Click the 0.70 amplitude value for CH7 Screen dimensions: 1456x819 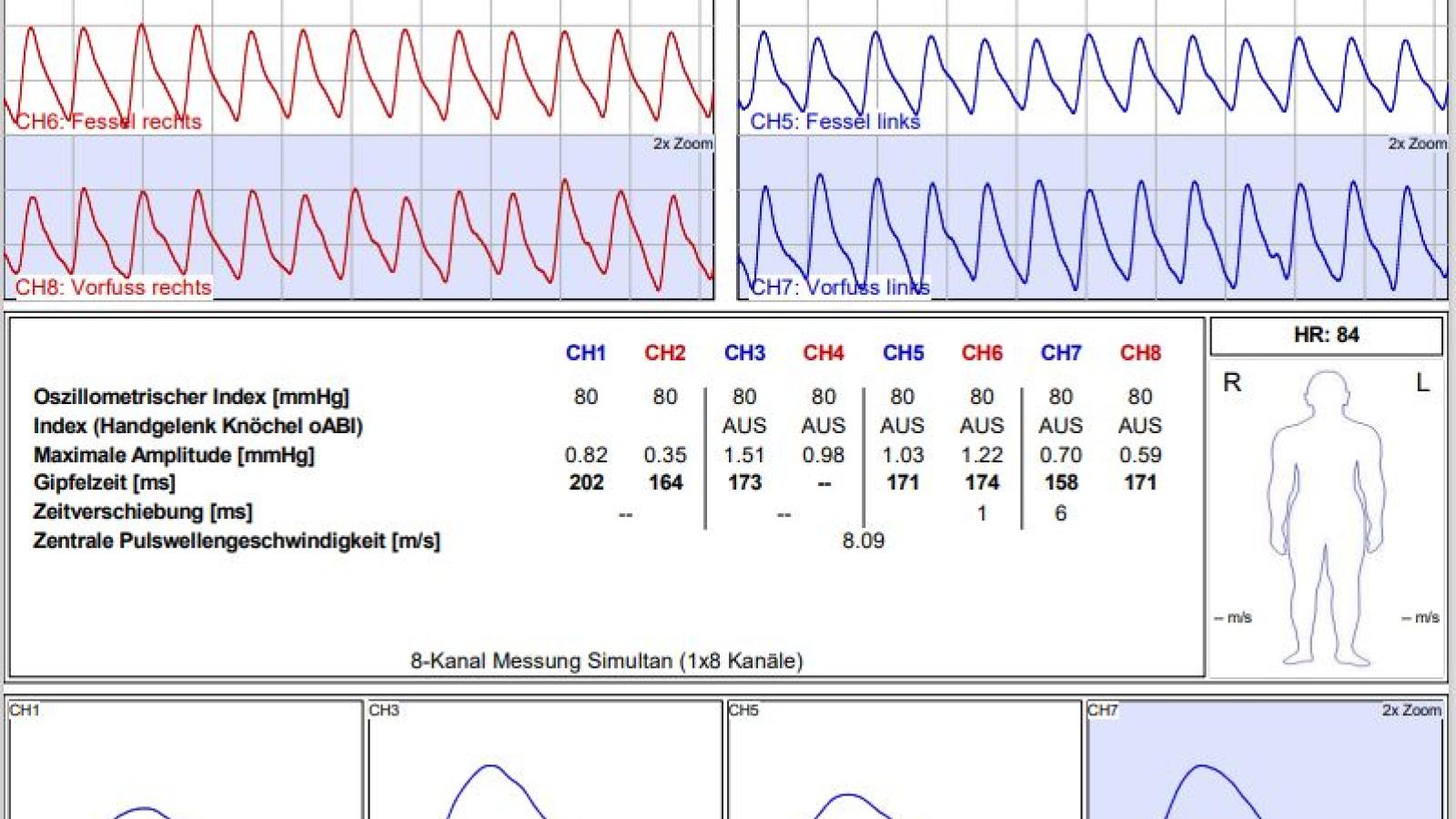pos(1061,455)
